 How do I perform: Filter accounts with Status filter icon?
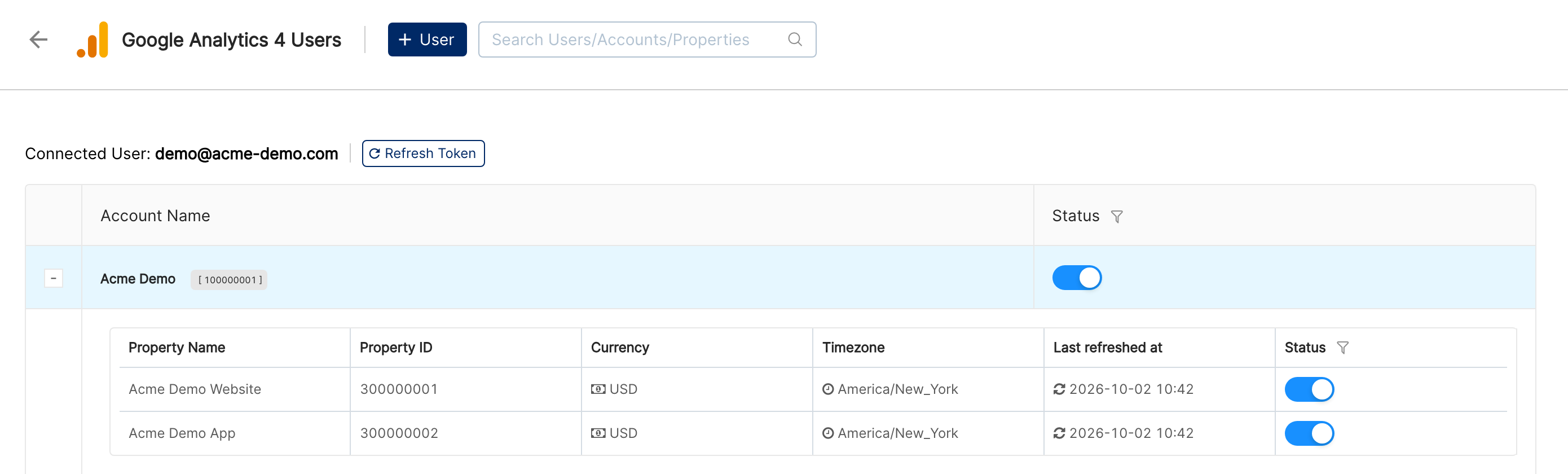(x=1117, y=216)
